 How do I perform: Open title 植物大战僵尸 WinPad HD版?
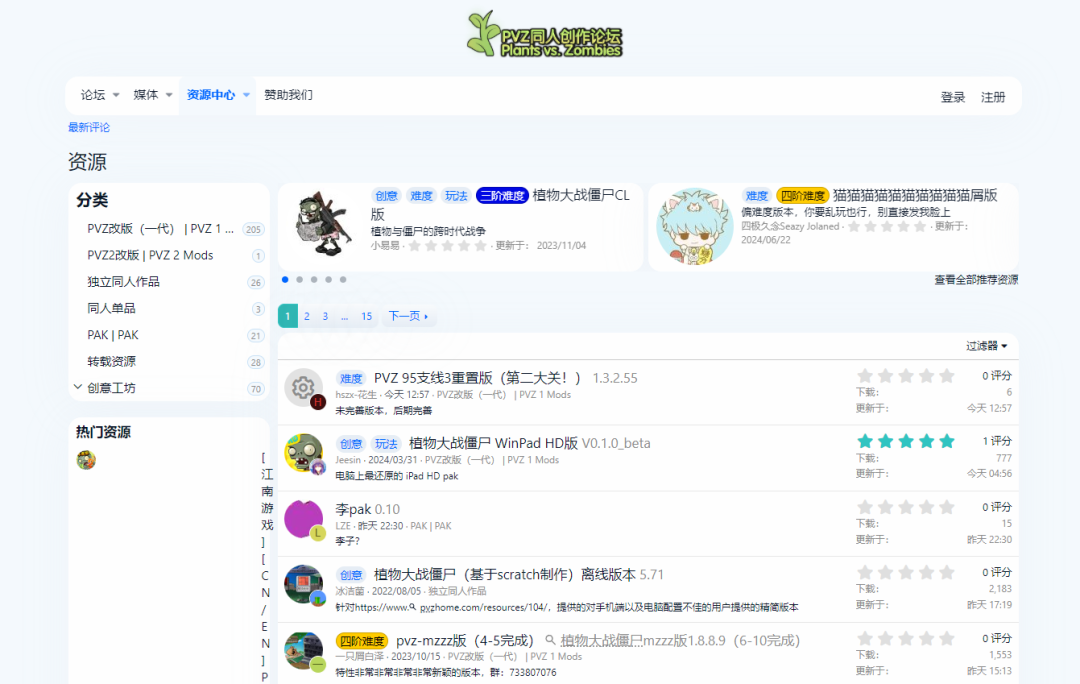tap(493, 444)
